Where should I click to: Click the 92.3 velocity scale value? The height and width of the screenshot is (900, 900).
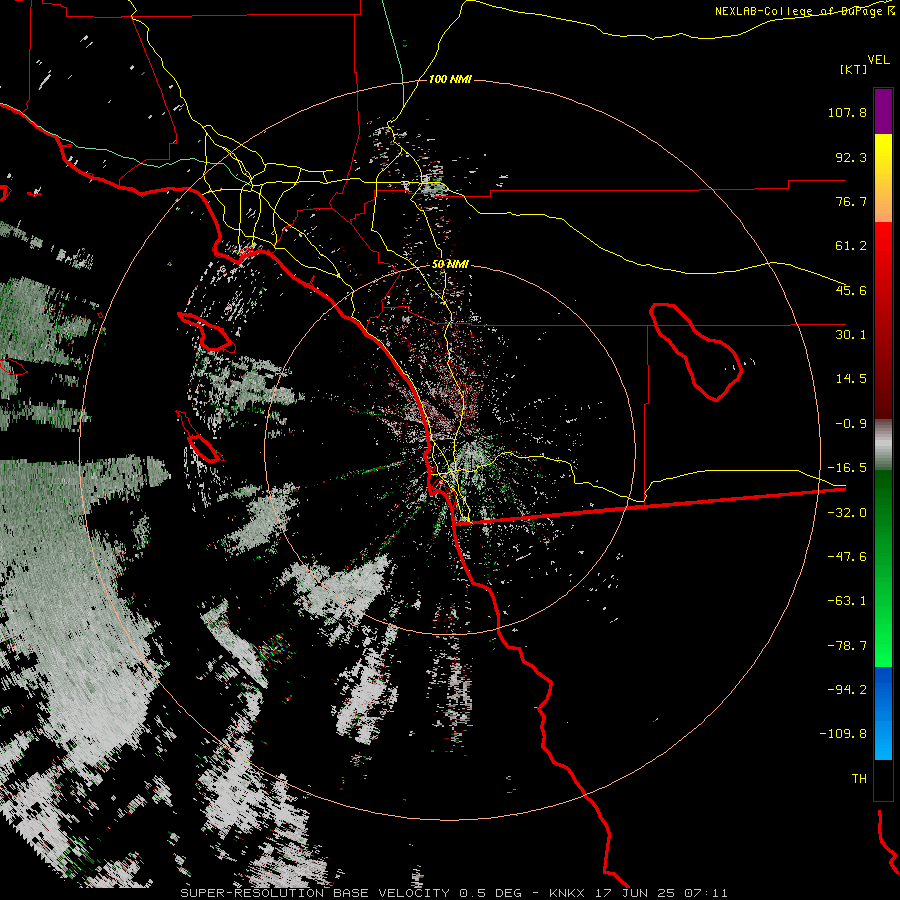coord(851,157)
